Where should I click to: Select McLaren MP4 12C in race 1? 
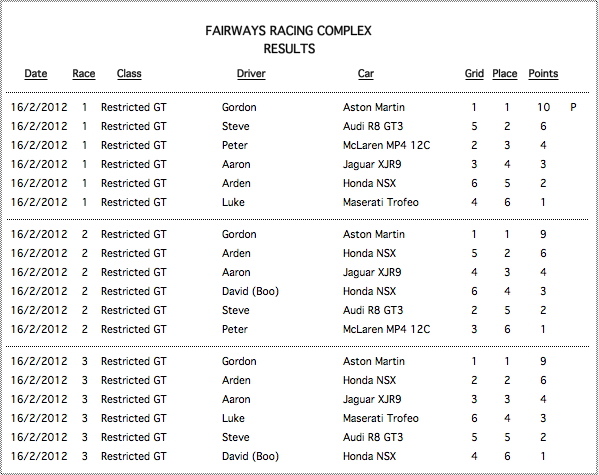pos(387,145)
